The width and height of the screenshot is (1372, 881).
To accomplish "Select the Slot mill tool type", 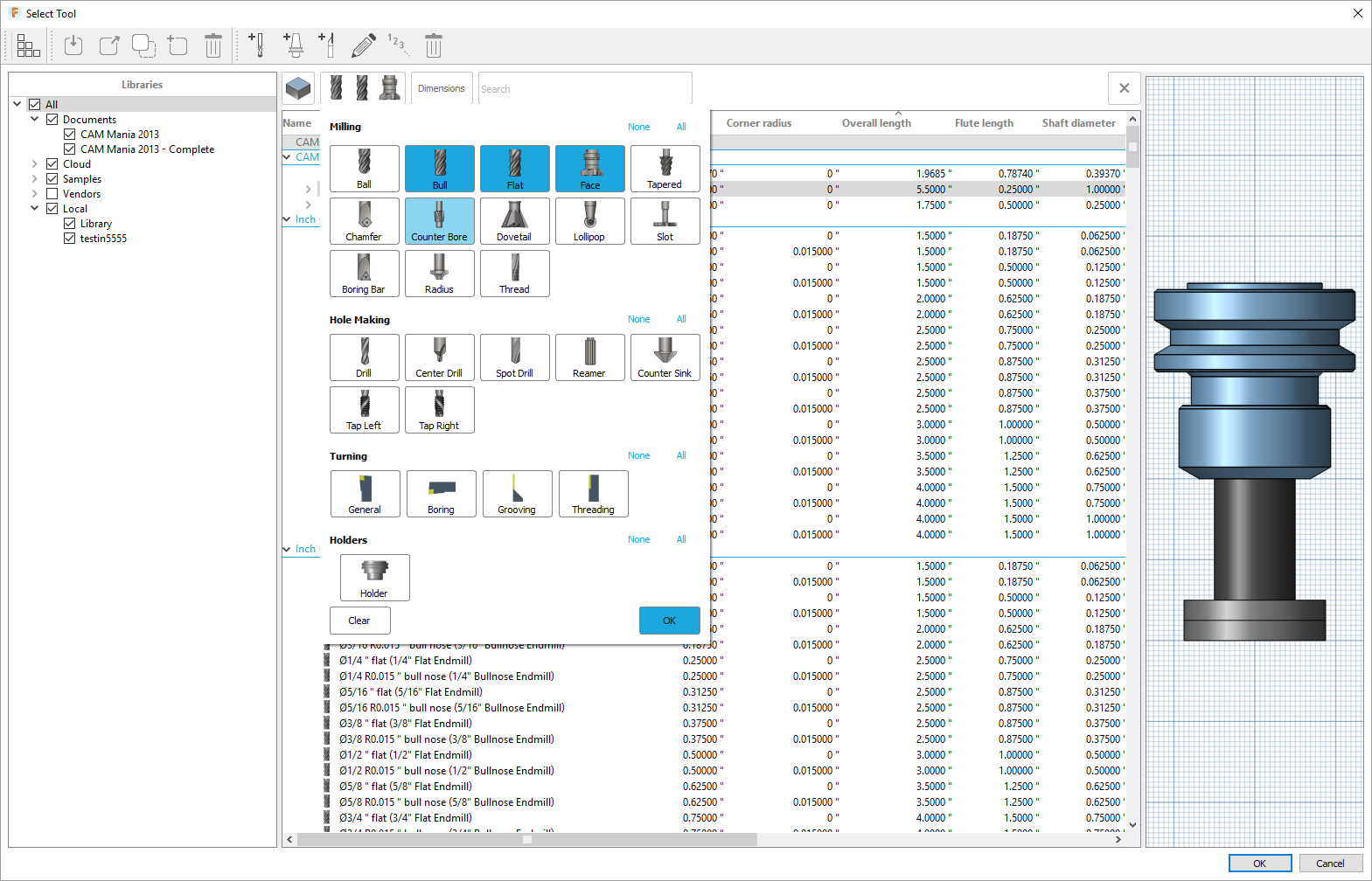I will [665, 221].
